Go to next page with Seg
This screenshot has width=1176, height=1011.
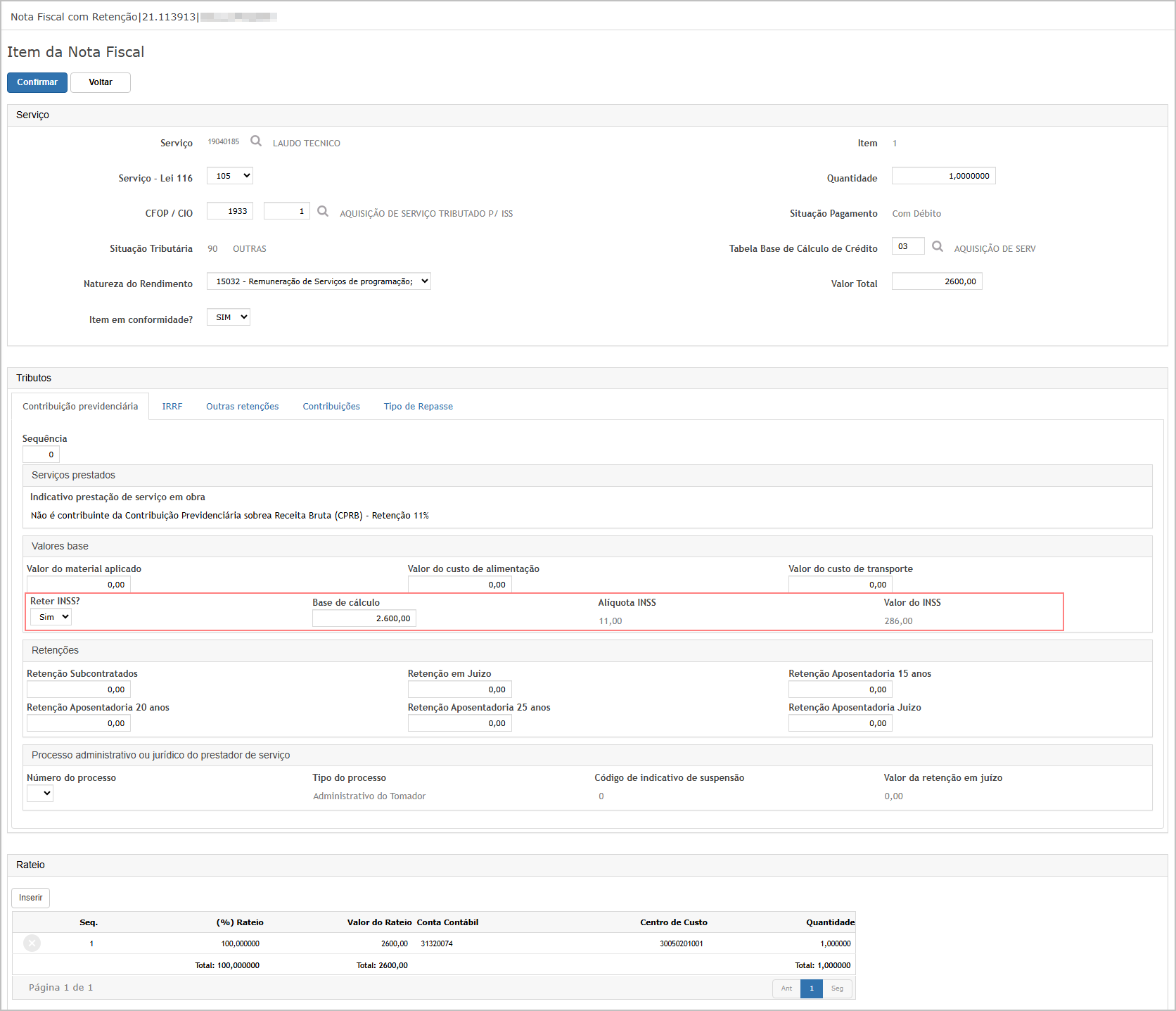click(x=838, y=988)
